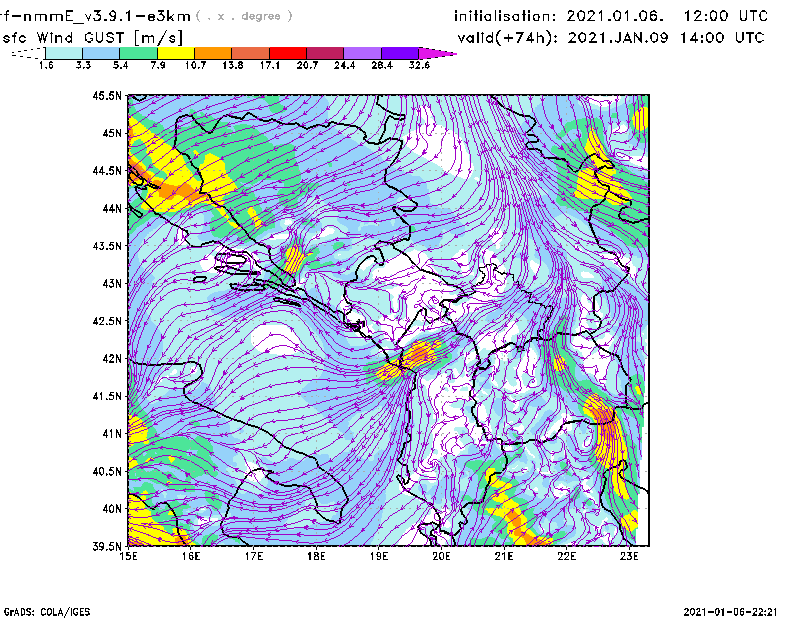Screen dimensions: 800x618
Task: Click the '41N' latitude label
Action: tap(112, 434)
